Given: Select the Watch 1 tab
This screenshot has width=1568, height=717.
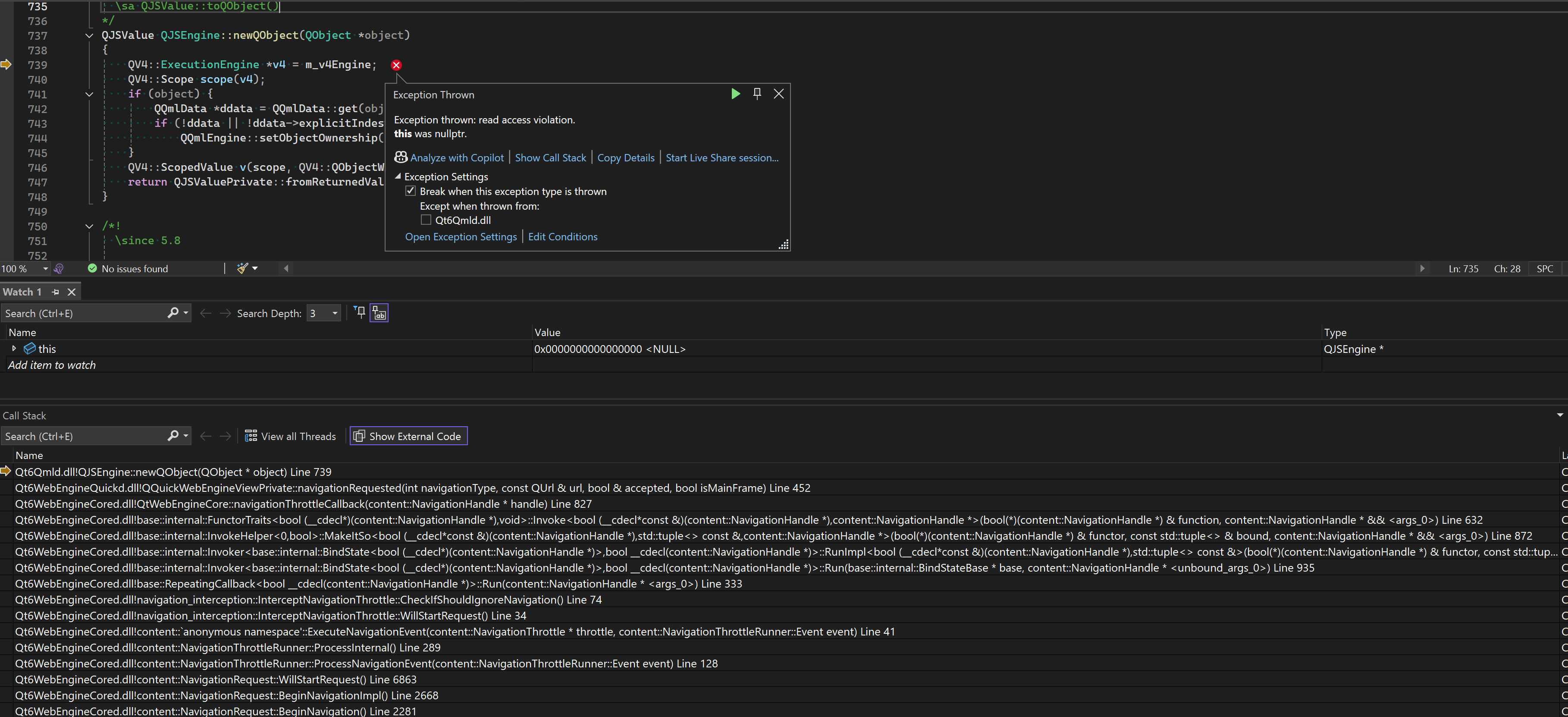Looking at the screenshot, I should click(22, 292).
